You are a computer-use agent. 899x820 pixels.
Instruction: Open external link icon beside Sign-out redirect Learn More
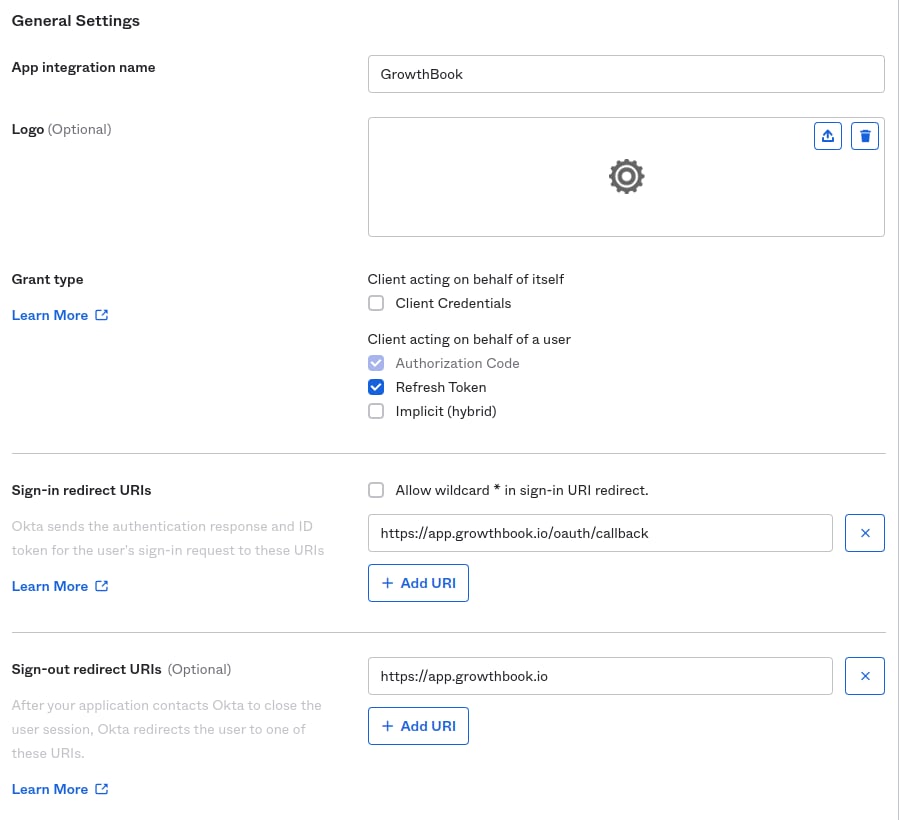point(101,789)
